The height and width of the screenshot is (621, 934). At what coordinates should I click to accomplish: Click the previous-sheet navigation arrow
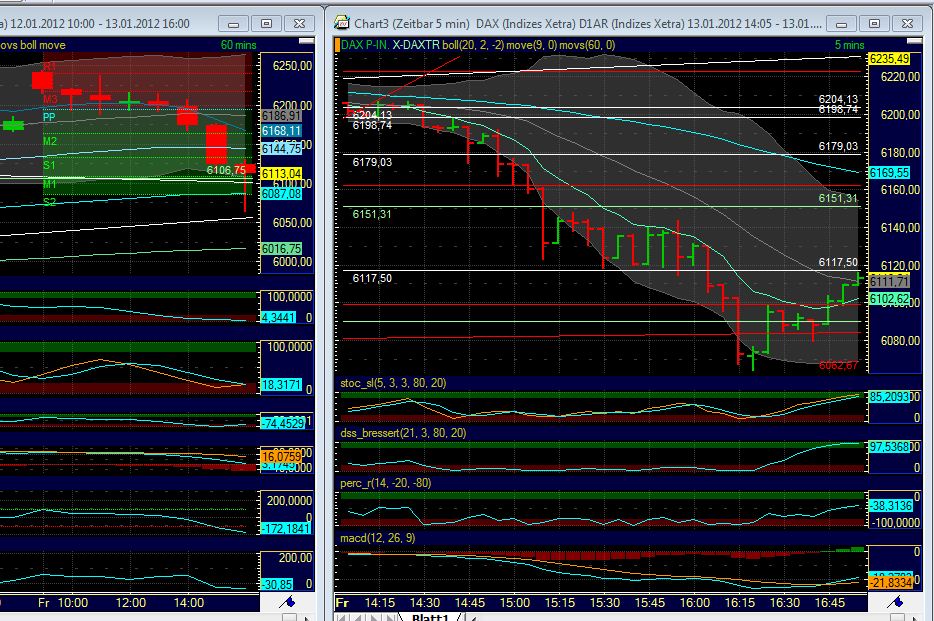pos(359,616)
